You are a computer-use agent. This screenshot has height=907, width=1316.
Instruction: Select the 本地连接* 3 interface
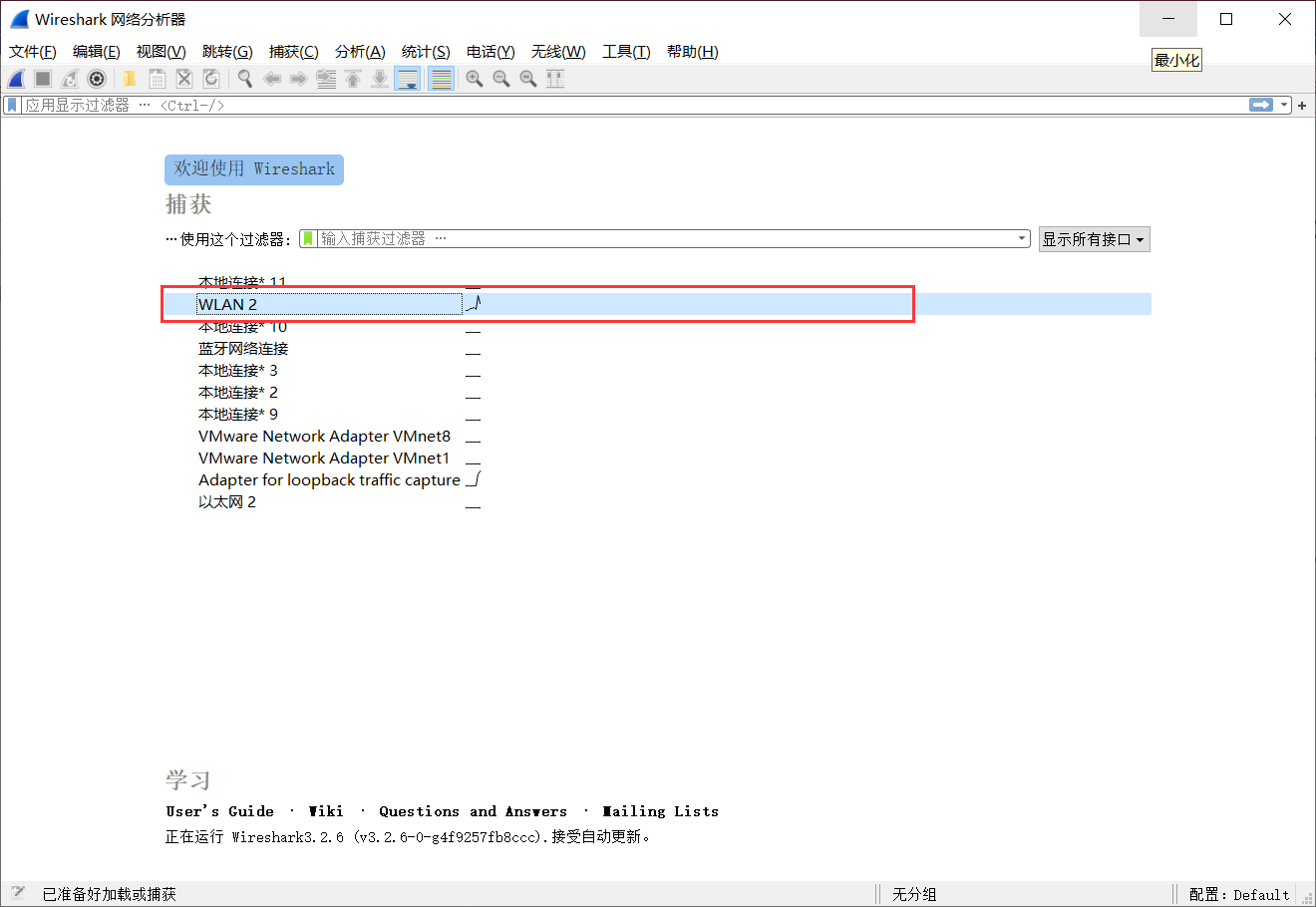[658, 370]
